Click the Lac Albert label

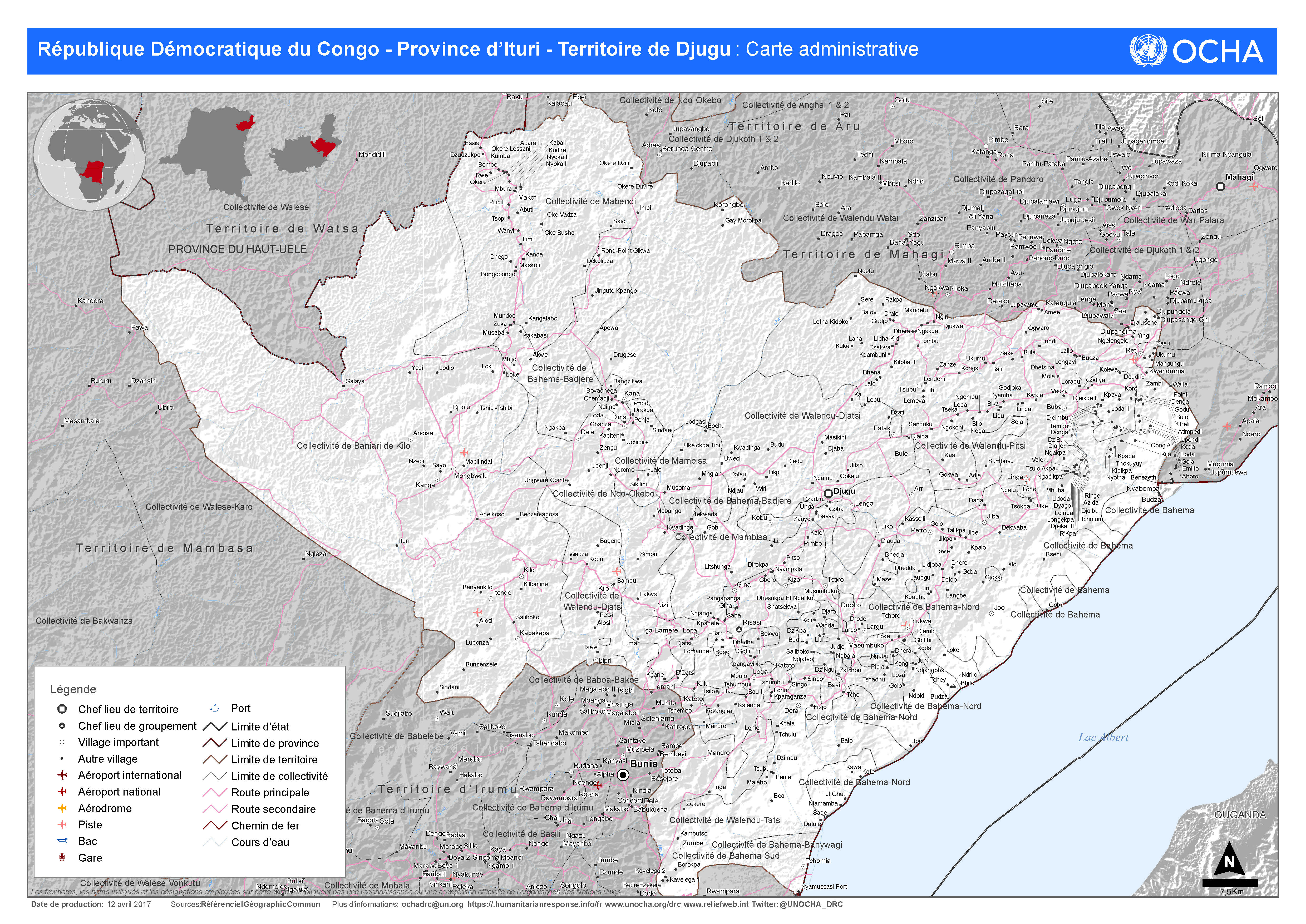[1103, 738]
